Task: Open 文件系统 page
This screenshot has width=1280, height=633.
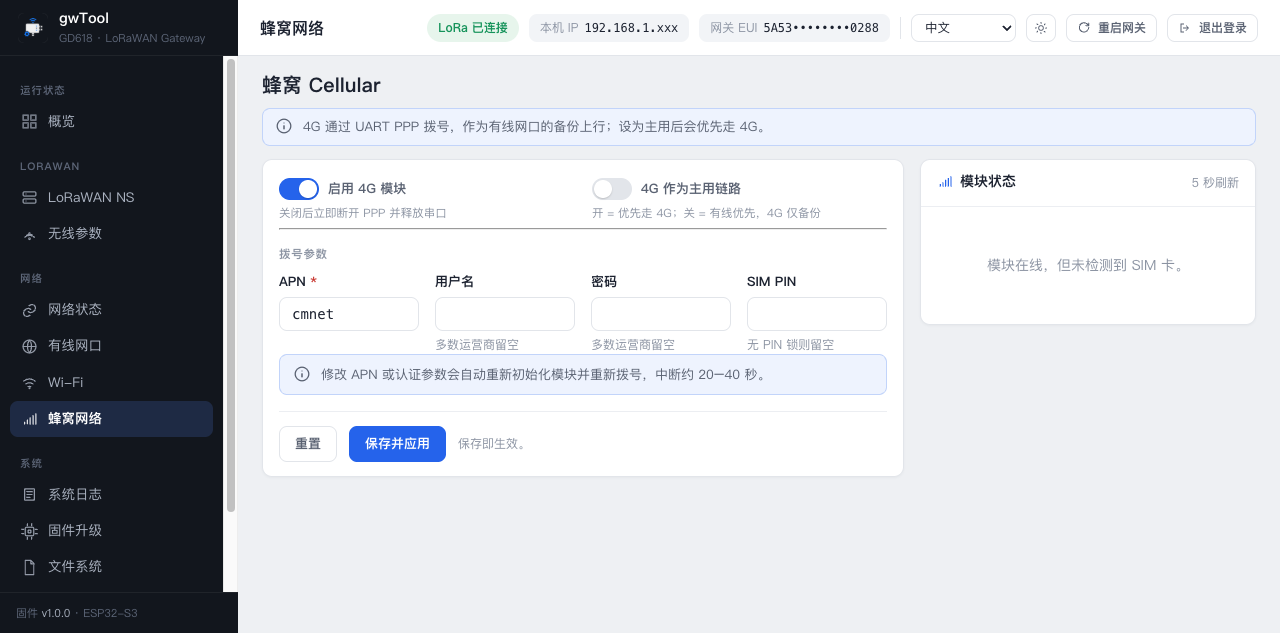Action: coord(111,567)
